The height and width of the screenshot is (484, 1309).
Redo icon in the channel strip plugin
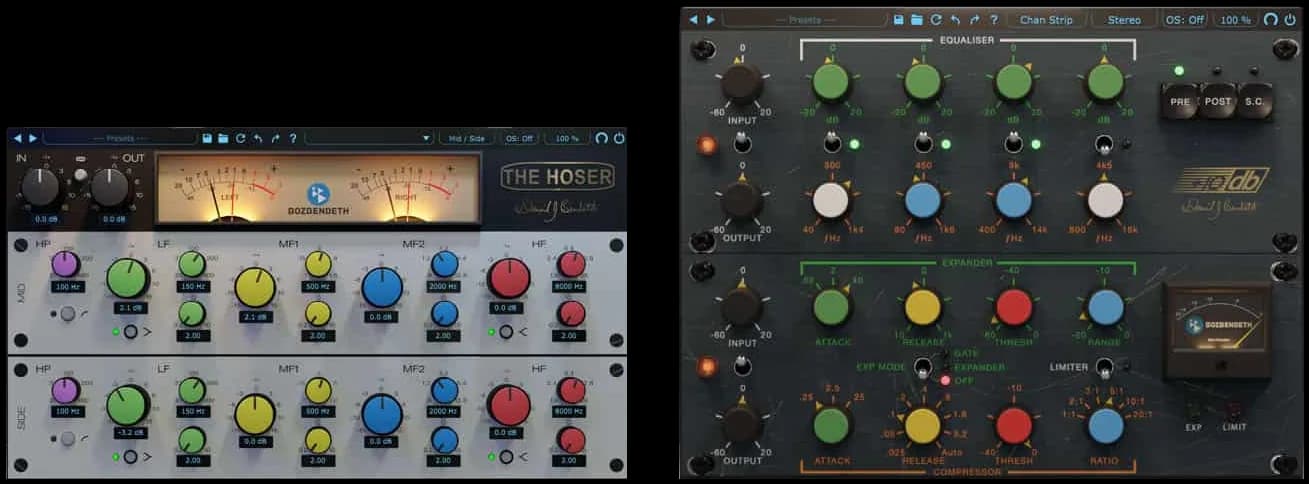[x=974, y=19]
